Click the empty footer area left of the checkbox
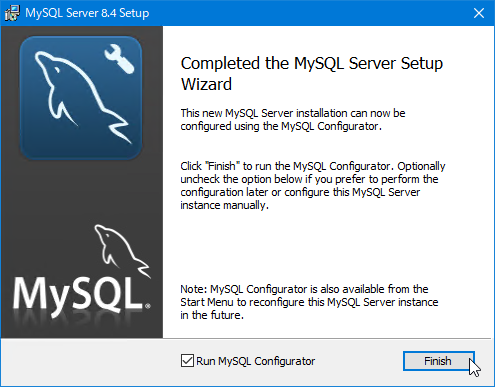The width and height of the screenshot is (495, 387). click(x=90, y=362)
